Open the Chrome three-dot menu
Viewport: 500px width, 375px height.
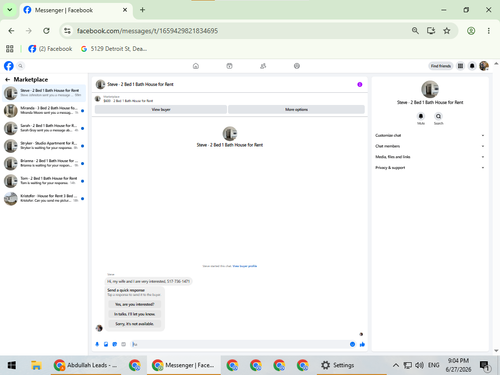tap(489, 31)
